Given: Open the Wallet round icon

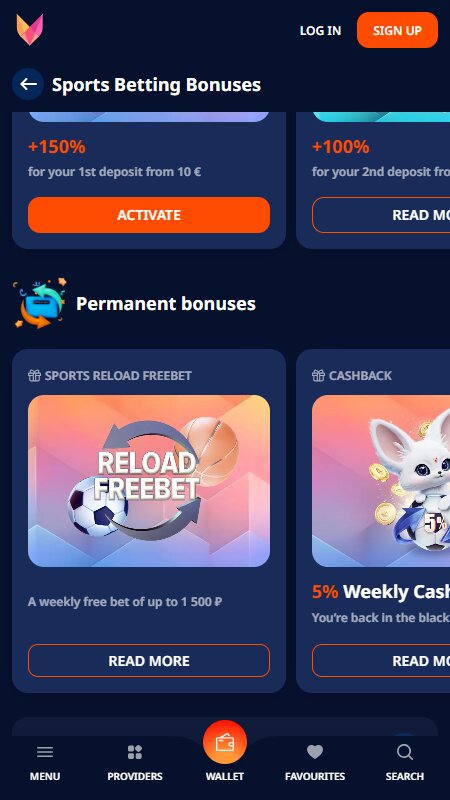Looking at the screenshot, I should point(225,742).
